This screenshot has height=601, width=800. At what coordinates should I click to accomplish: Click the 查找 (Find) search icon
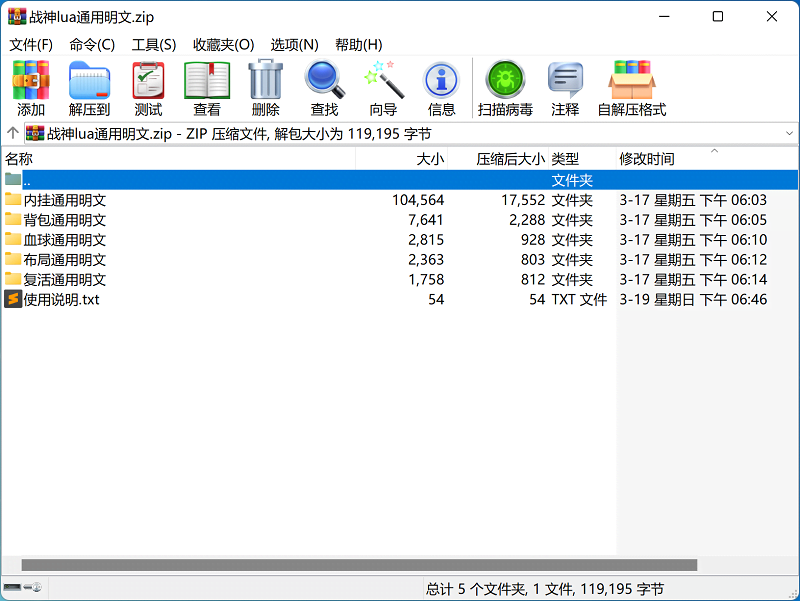(x=324, y=87)
